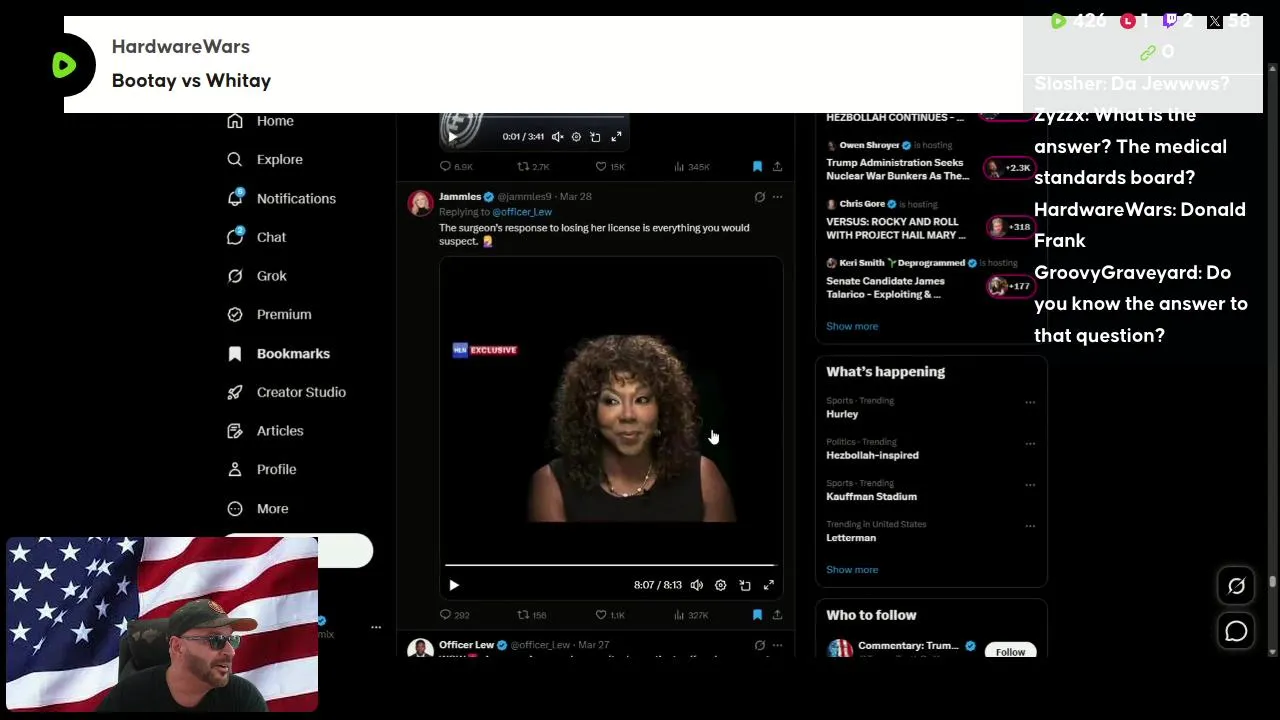
Task: Open Chat in the sidebar
Action: tap(257, 237)
